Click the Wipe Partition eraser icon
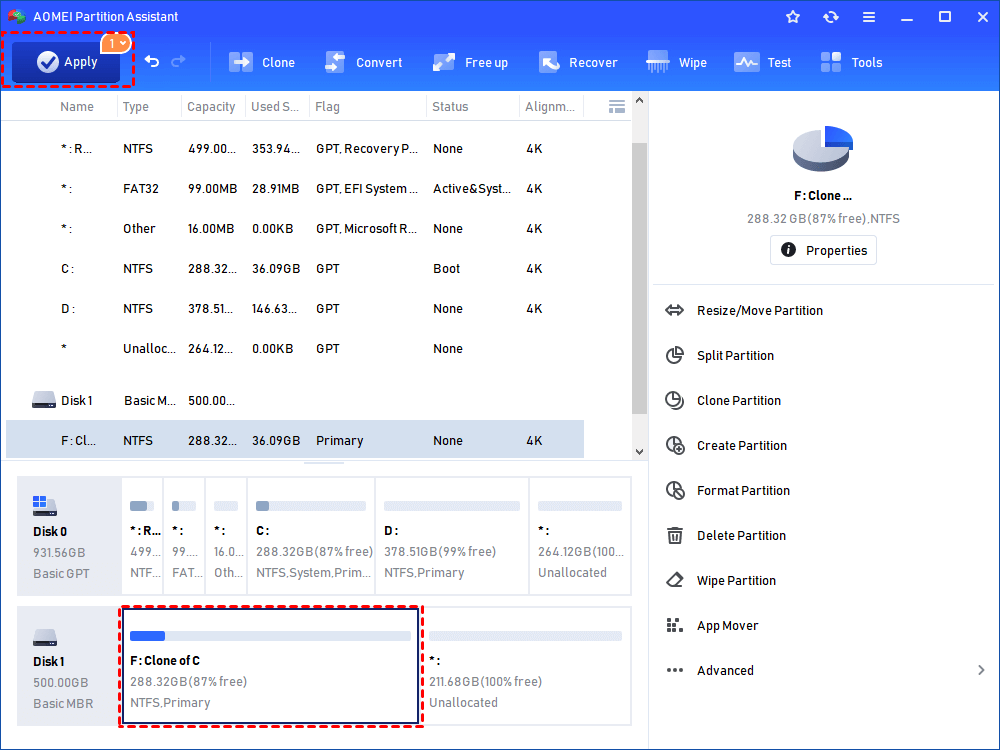The height and width of the screenshot is (750, 1000). [674, 580]
